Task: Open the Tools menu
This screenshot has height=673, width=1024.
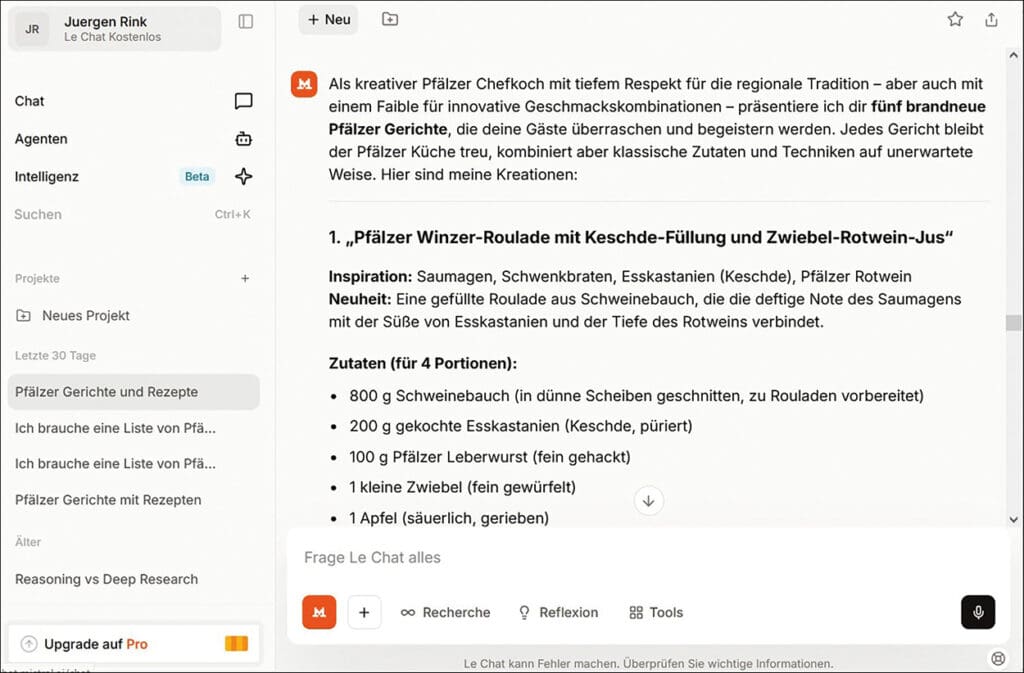Action: [656, 612]
